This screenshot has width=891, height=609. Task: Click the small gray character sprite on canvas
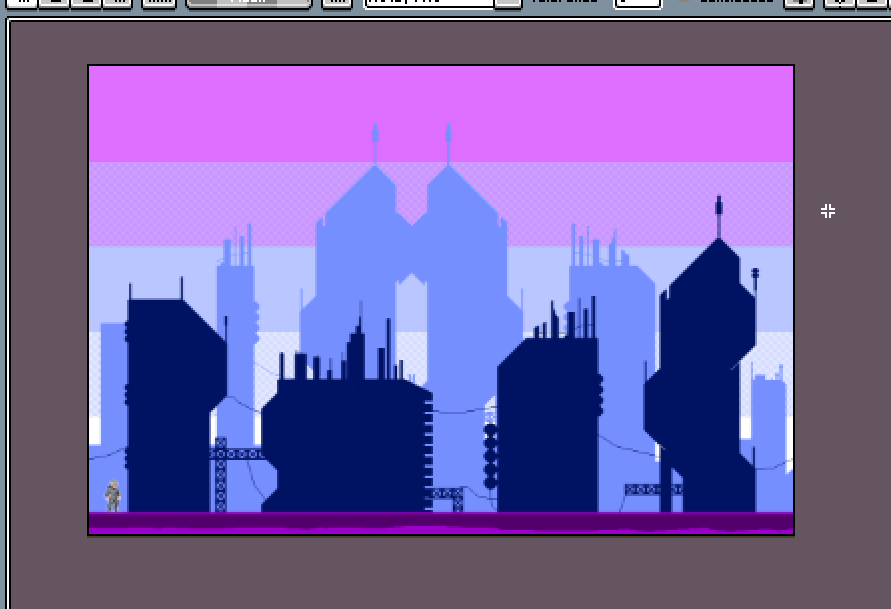click(113, 496)
